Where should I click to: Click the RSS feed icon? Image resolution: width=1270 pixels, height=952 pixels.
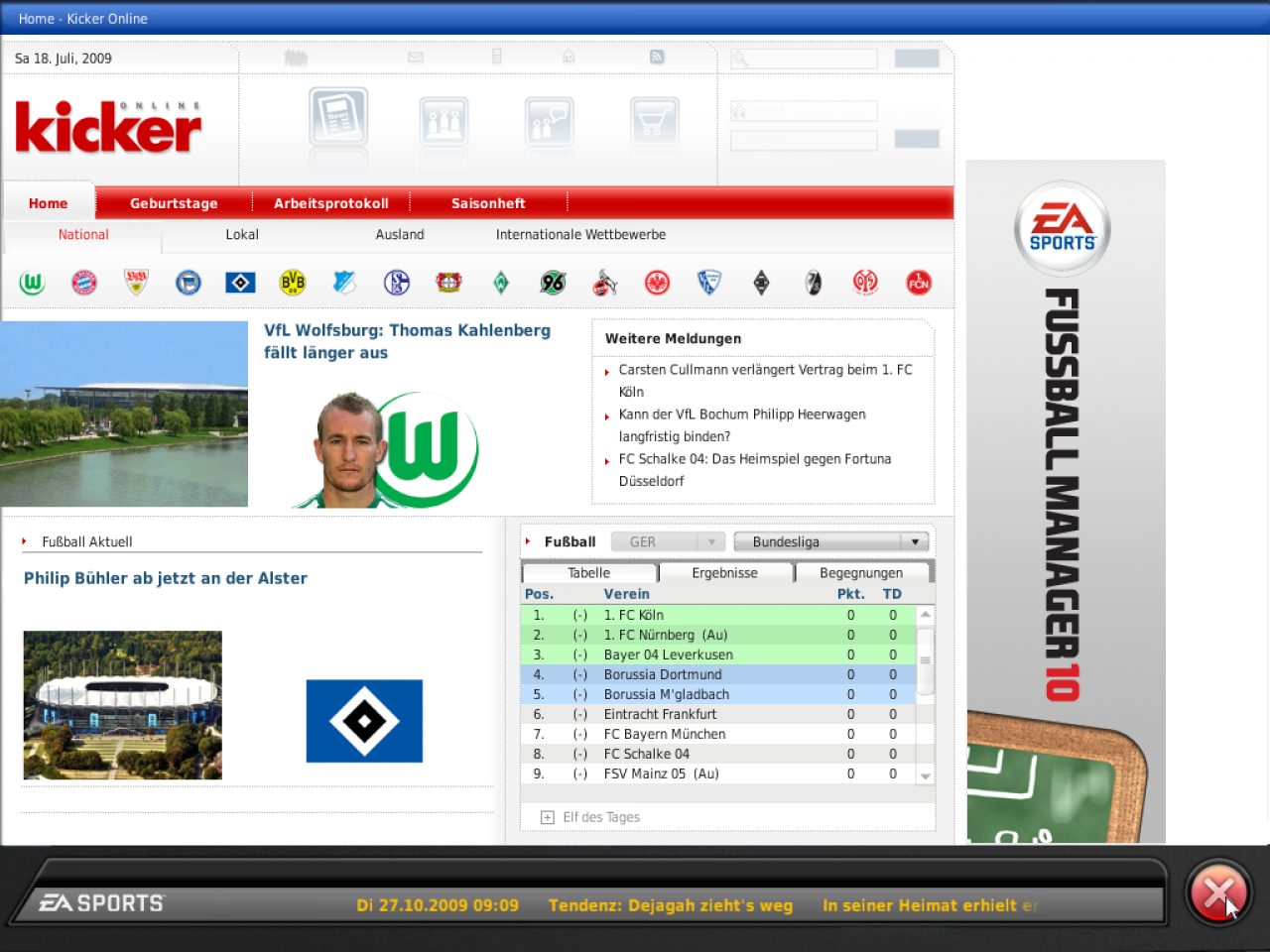[657, 58]
